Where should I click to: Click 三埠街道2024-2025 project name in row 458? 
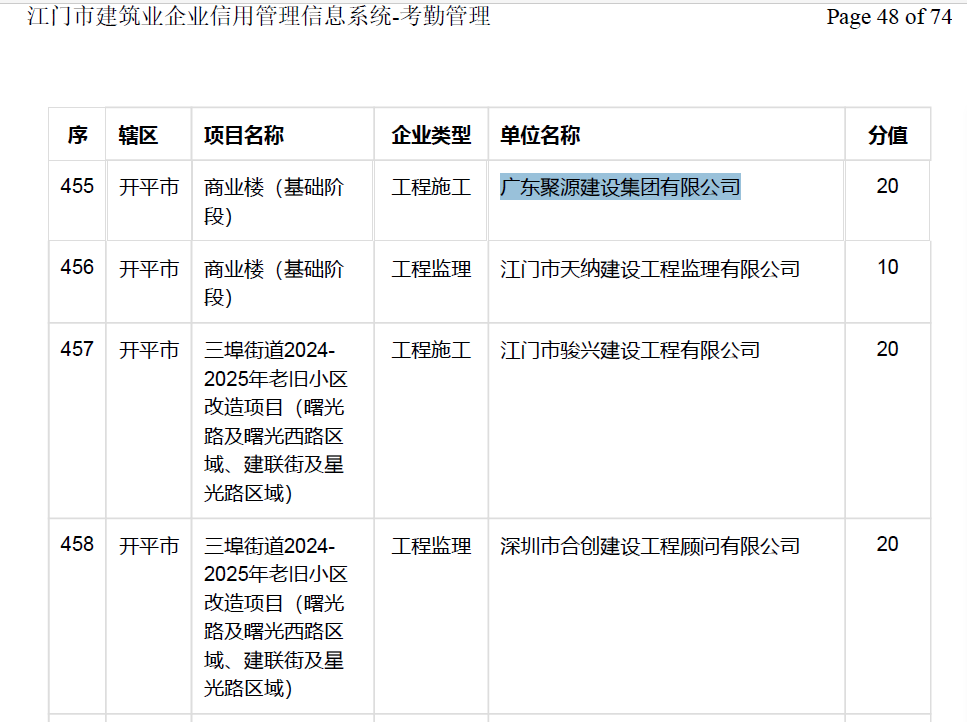[276, 617]
